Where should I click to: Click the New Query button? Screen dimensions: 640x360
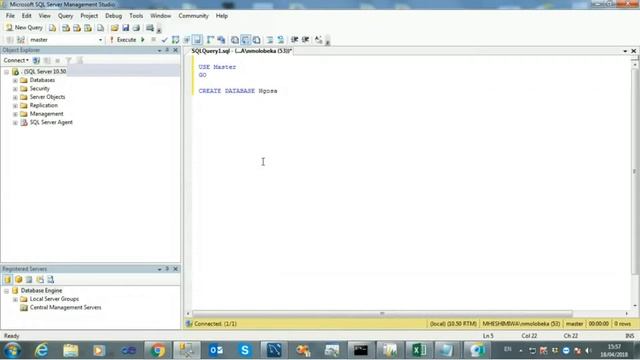[24, 28]
